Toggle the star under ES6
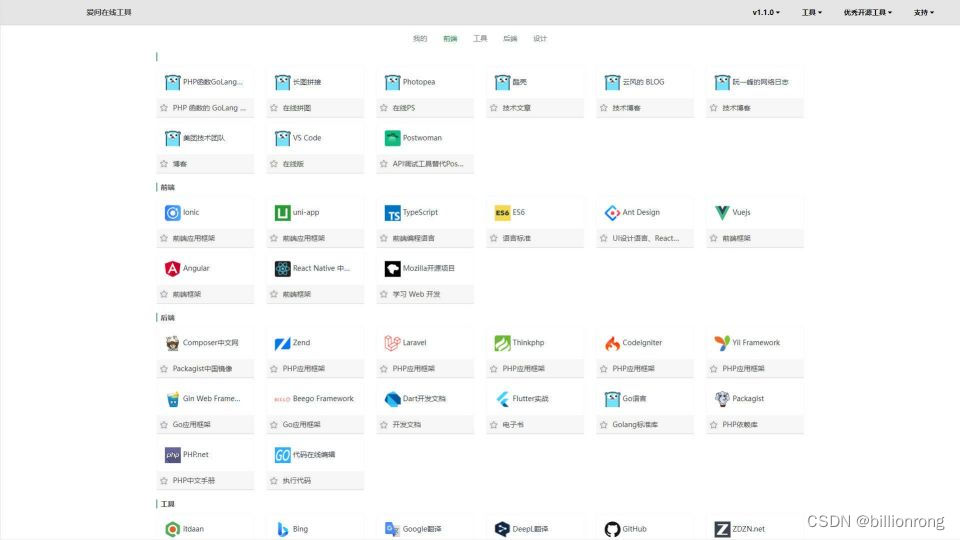960x540 pixels. coord(493,238)
